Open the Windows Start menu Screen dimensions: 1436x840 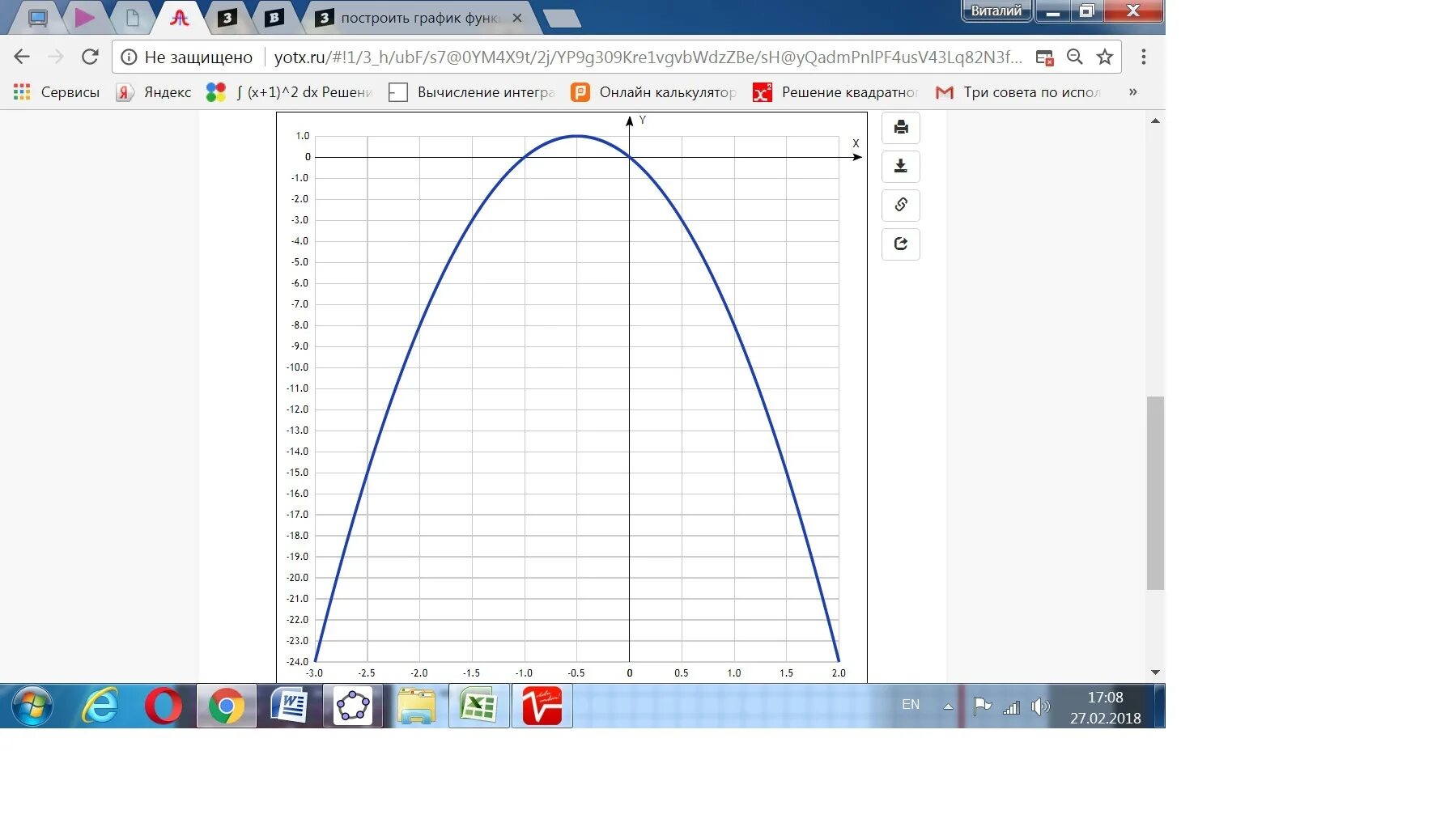click(32, 706)
